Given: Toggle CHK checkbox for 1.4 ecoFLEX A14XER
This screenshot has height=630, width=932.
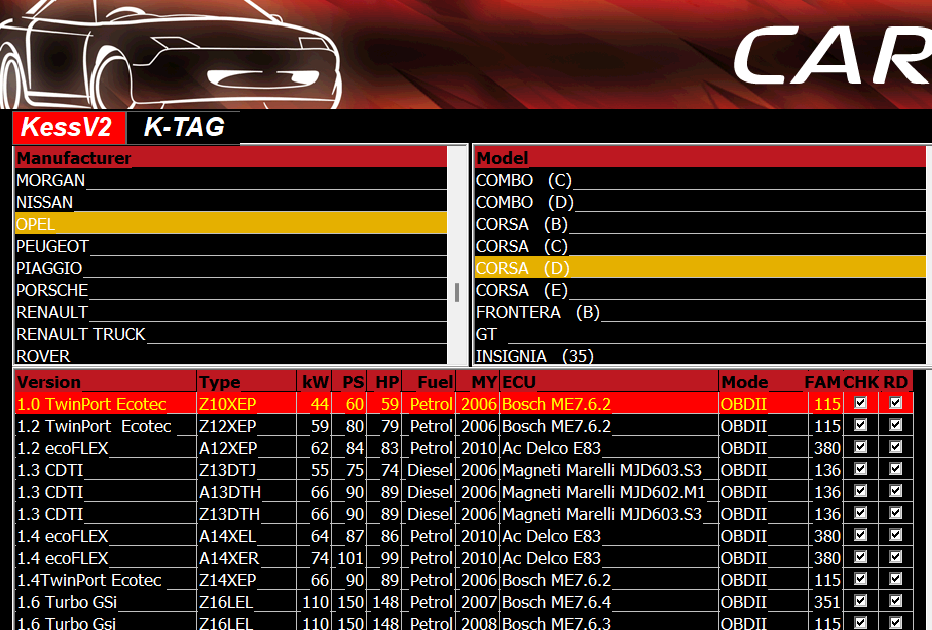Looking at the screenshot, I should pyautogui.click(x=860, y=557).
